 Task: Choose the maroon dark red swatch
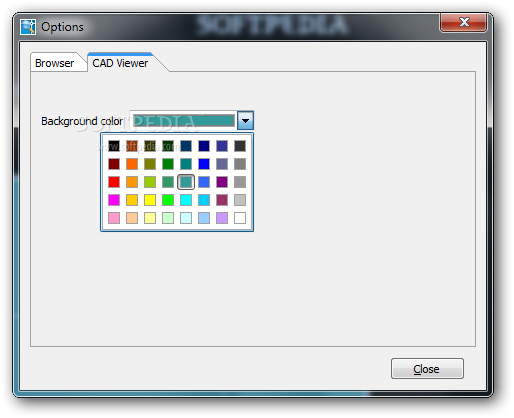[114, 164]
